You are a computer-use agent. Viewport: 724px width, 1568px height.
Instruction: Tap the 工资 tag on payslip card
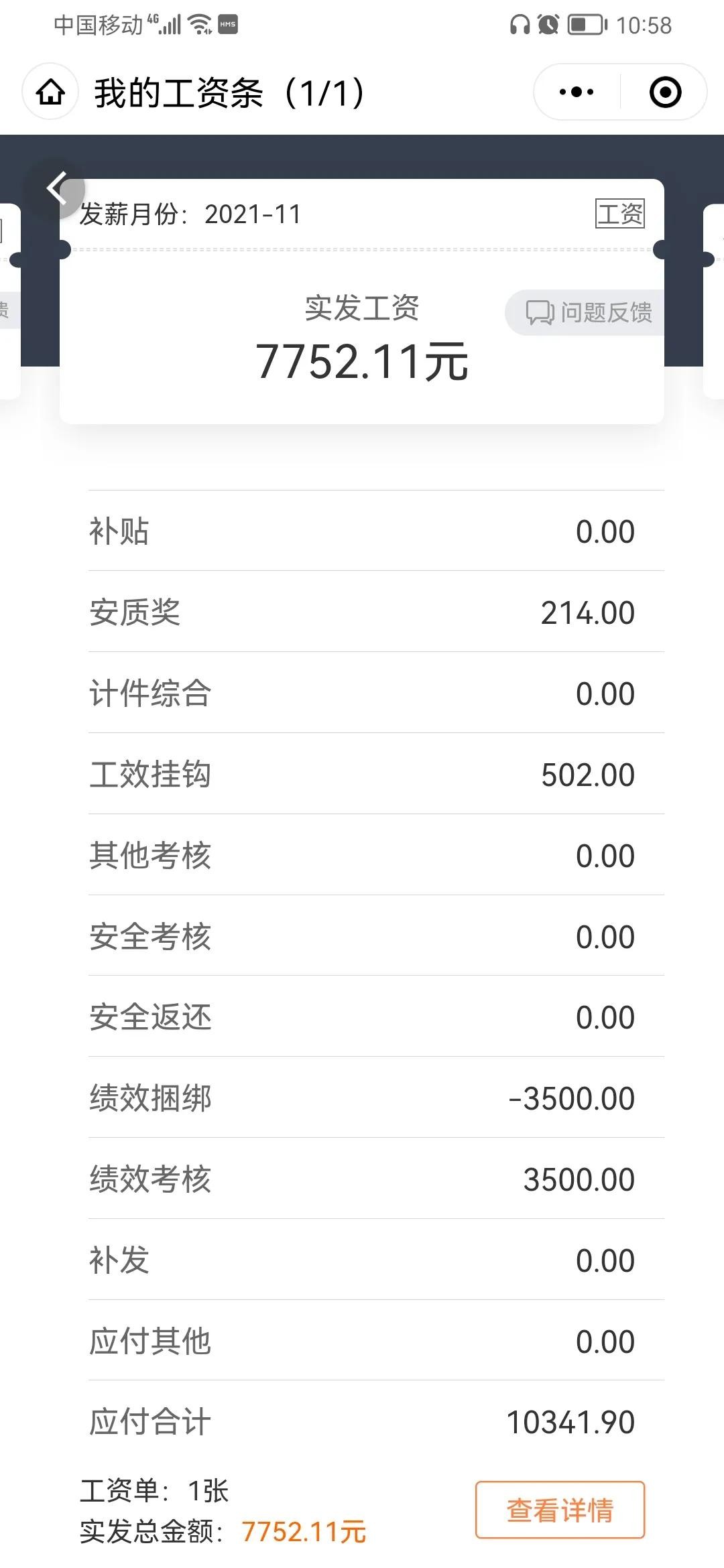620,214
